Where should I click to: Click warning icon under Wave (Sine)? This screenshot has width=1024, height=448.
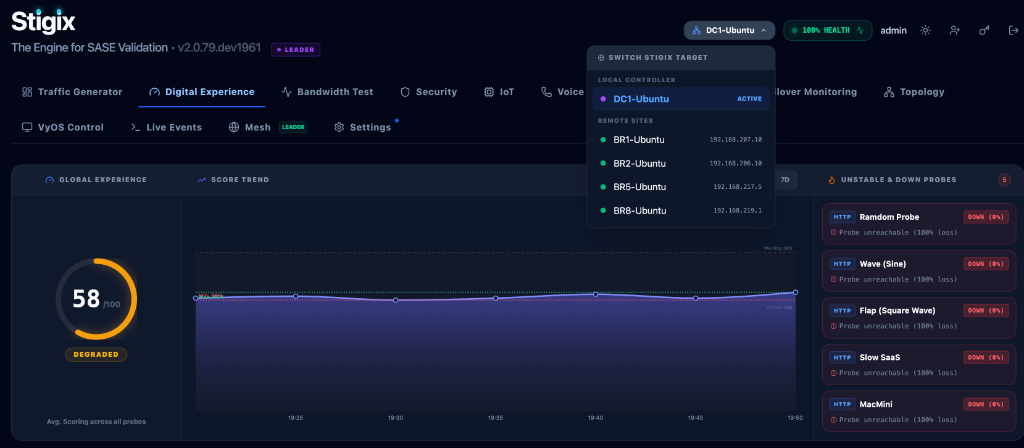click(833, 280)
